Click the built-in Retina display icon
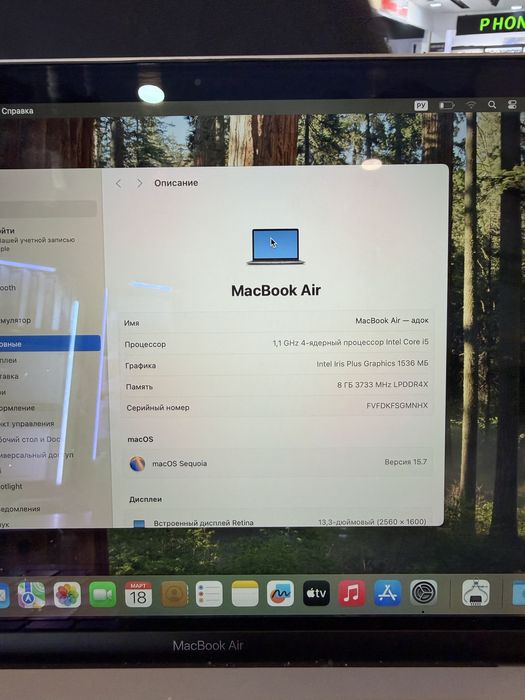This screenshot has height=700, width=525. [x=139, y=523]
